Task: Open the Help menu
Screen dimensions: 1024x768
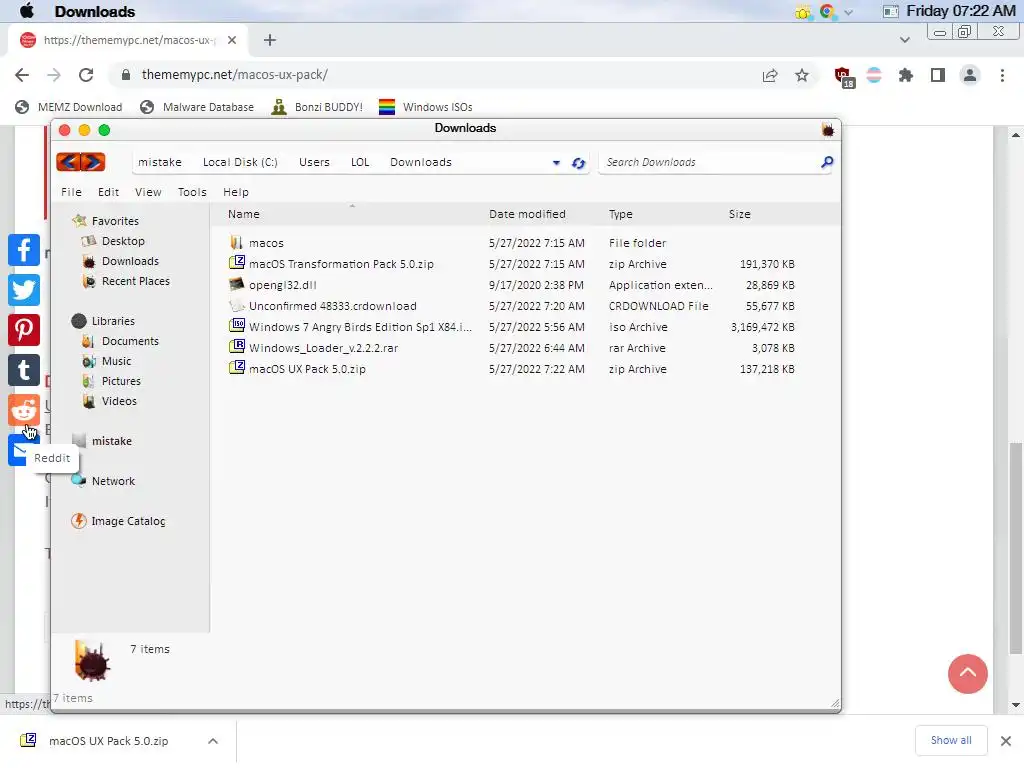Action: tap(236, 192)
